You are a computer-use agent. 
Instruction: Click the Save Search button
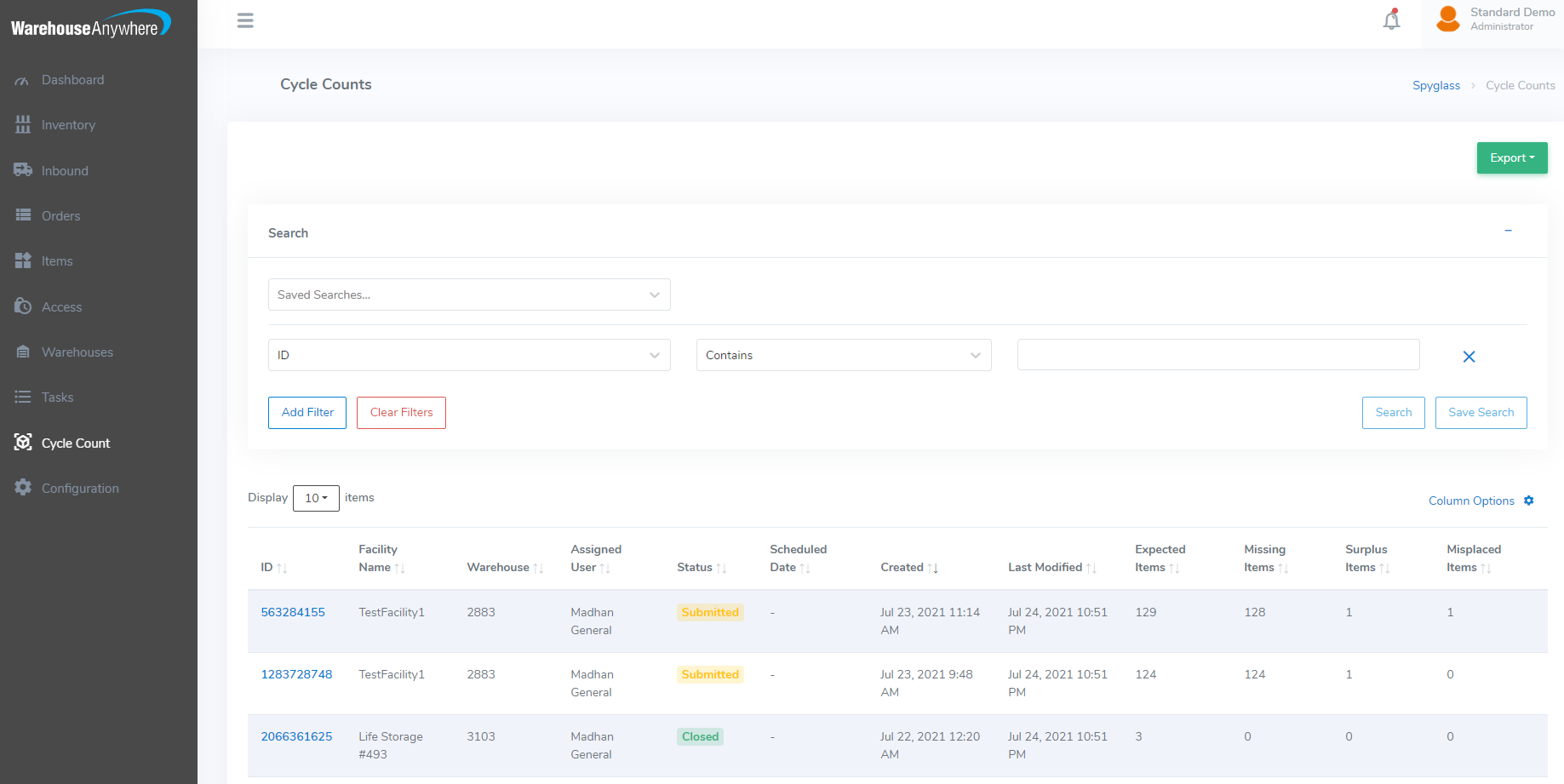point(1481,413)
